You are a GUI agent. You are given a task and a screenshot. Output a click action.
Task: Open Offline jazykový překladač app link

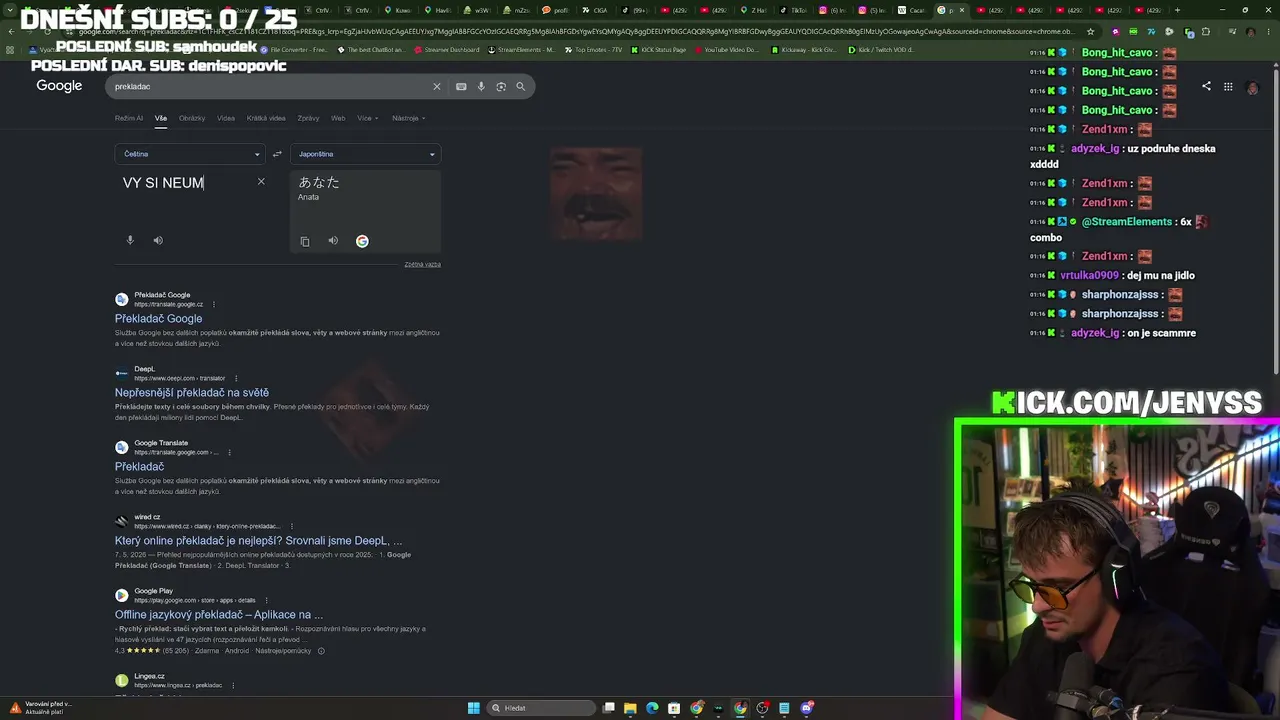click(219, 615)
